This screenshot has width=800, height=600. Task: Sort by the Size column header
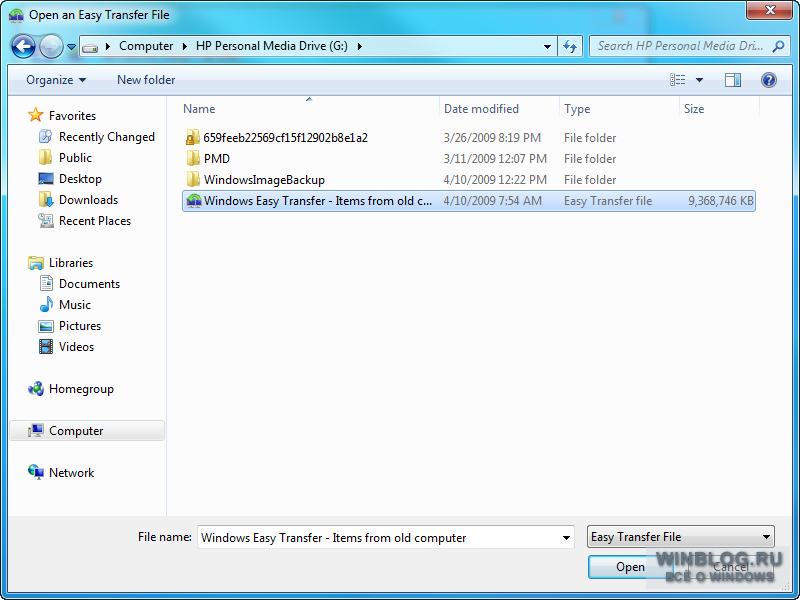point(694,109)
